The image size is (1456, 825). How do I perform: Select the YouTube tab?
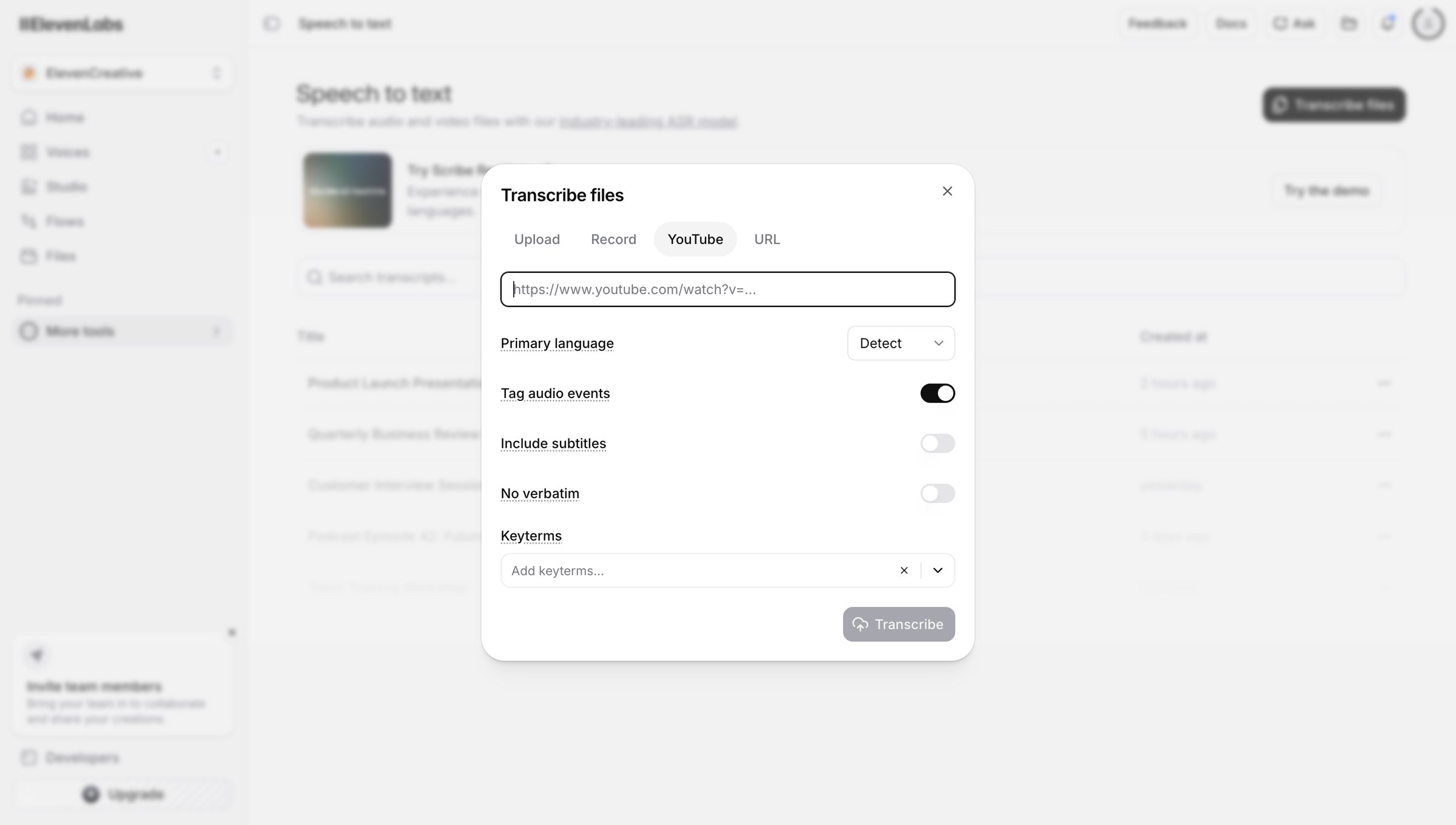pyautogui.click(x=695, y=239)
